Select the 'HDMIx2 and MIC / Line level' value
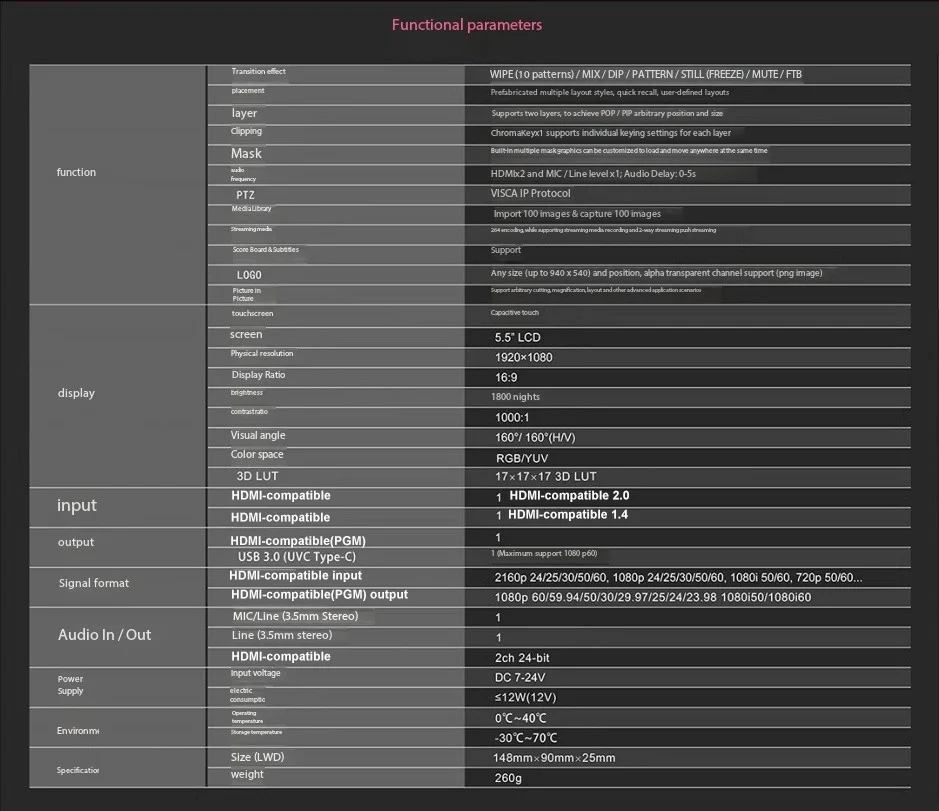 click(x=593, y=174)
